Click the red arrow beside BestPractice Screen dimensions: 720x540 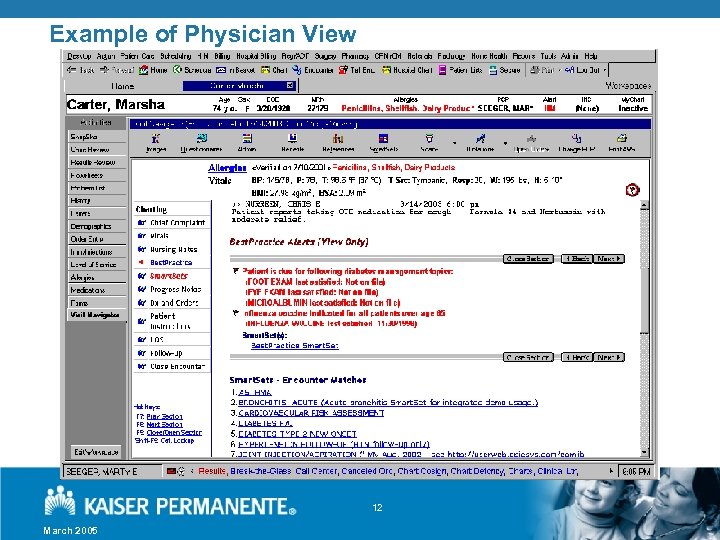pyautogui.click(x=141, y=263)
